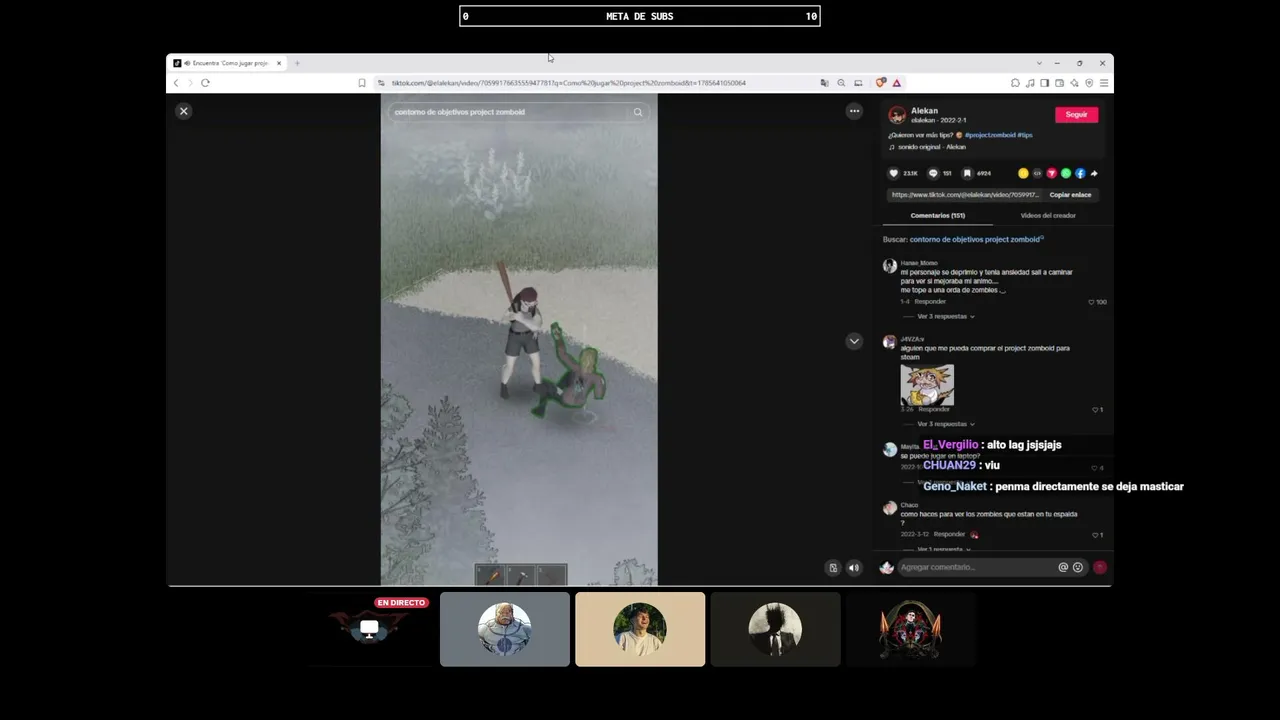Reply to the comment about buying Project Zomboid
The height and width of the screenshot is (720, 1280).
[x=934, y=409]
